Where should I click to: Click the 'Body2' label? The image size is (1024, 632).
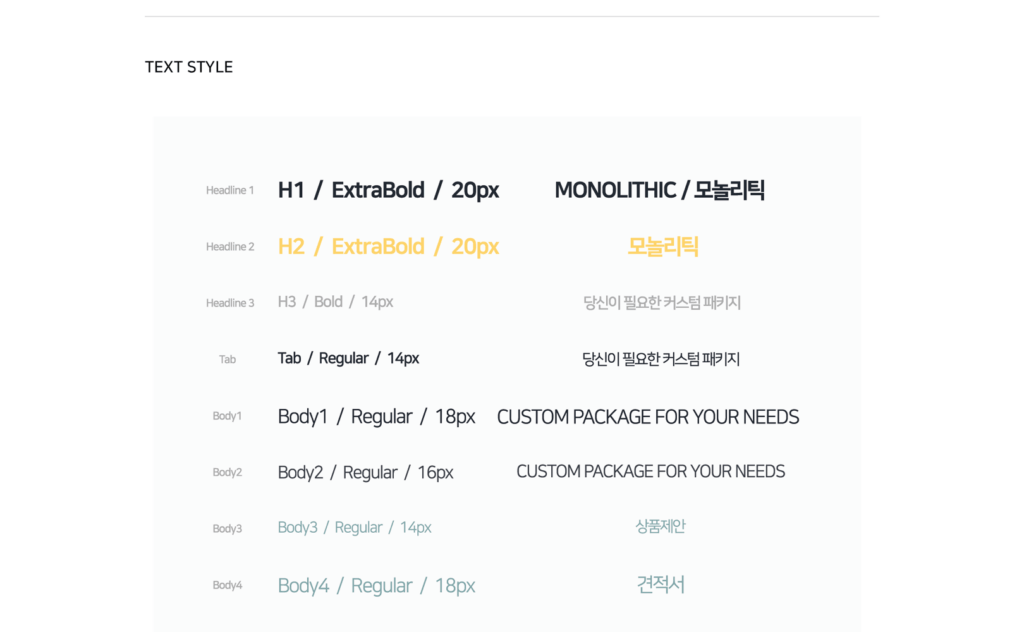(227, 472)
